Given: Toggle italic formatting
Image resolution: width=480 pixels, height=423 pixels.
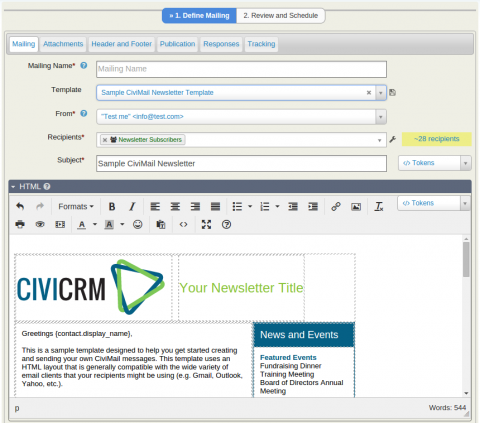Looking at the screenshot, I should point(132,207).
